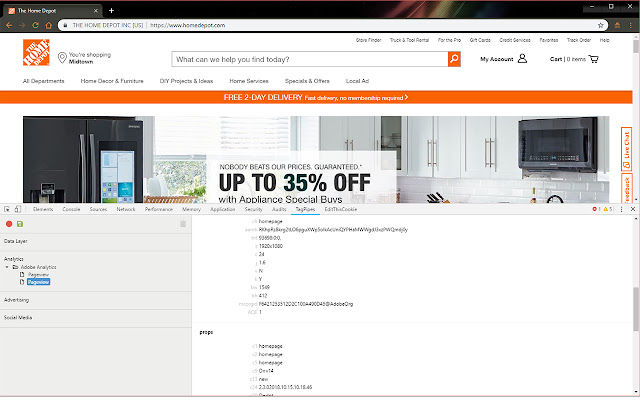The image size is (640, 400).
Task: Toggle DevTools device toolbar icon
Action: tap(18, 209)
